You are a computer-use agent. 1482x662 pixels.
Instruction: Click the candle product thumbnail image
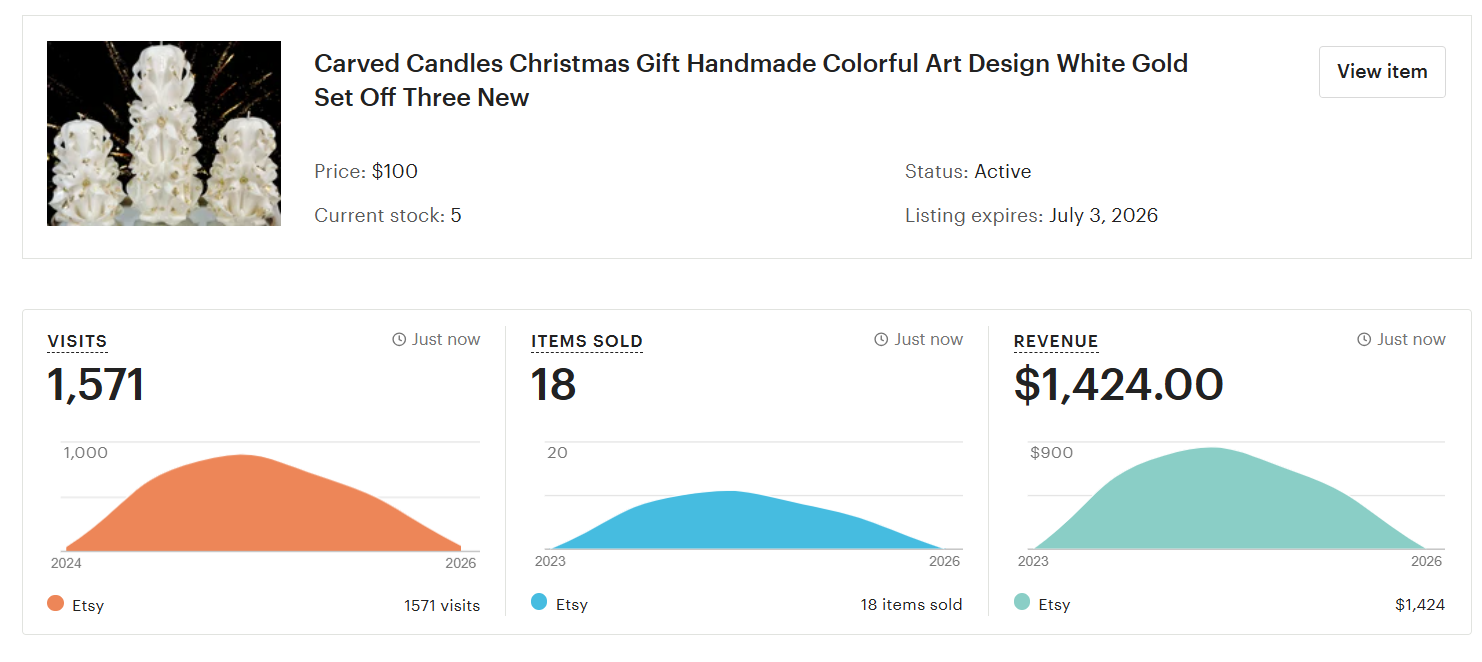(163, 133)
